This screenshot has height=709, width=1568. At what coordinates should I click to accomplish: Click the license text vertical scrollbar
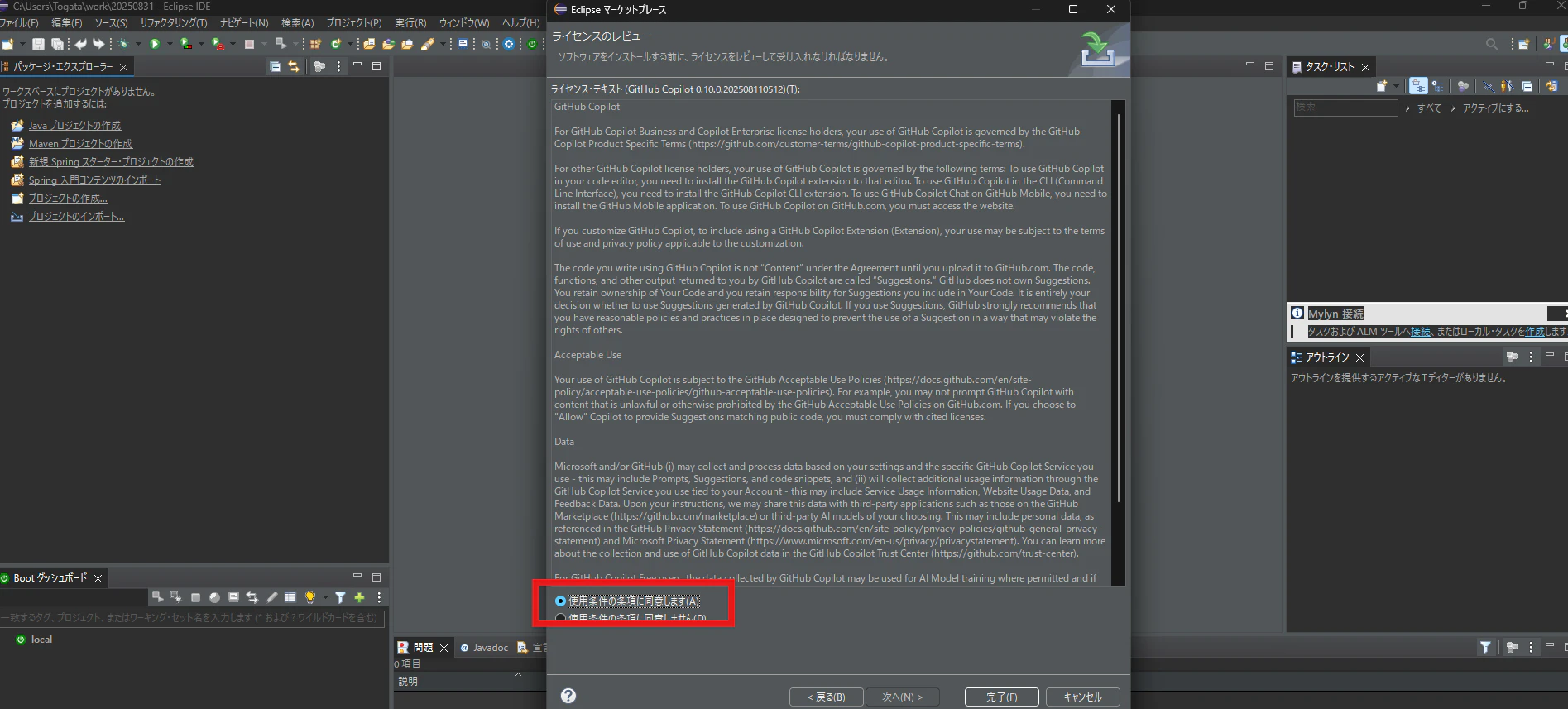pyautogui.click(x=1119, y=306)
